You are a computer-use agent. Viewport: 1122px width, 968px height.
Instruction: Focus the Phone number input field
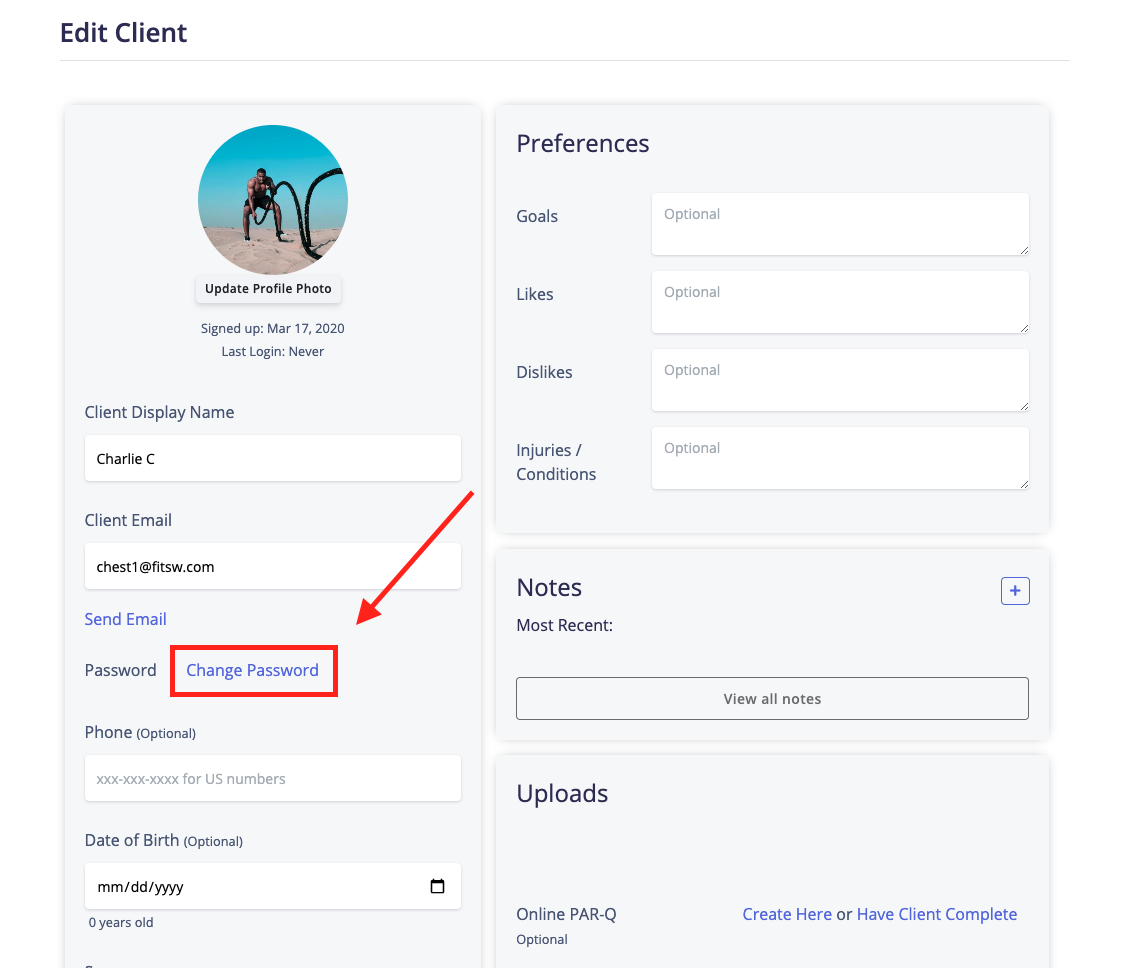(x=272, y=778)
